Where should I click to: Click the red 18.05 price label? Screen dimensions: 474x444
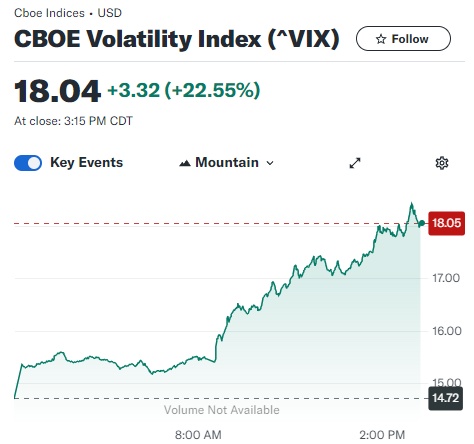coord(446,223)
